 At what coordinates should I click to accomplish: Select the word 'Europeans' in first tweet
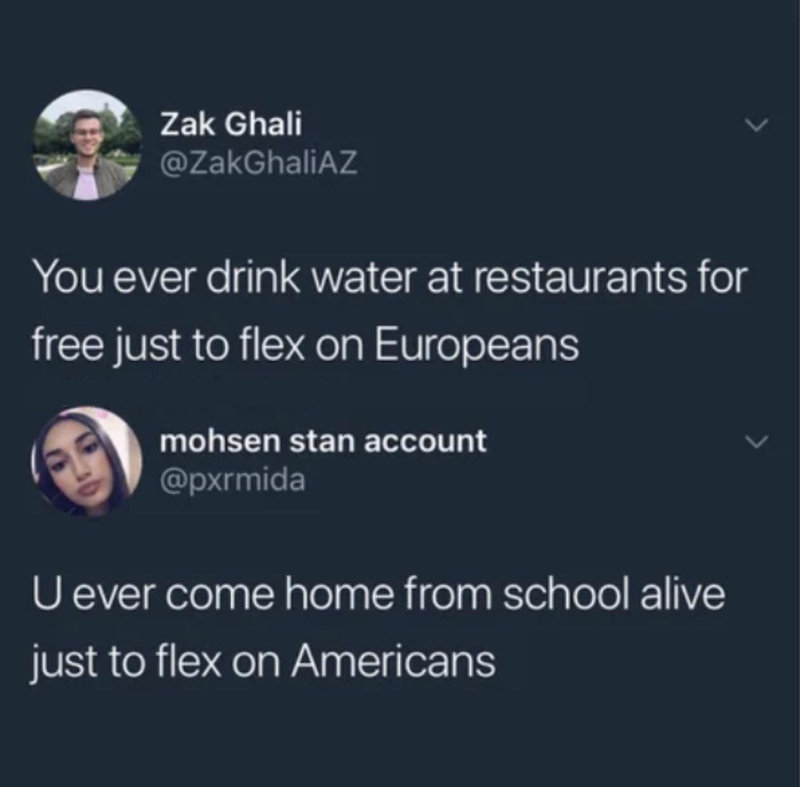pyautogui.click(x=477, y=346)
